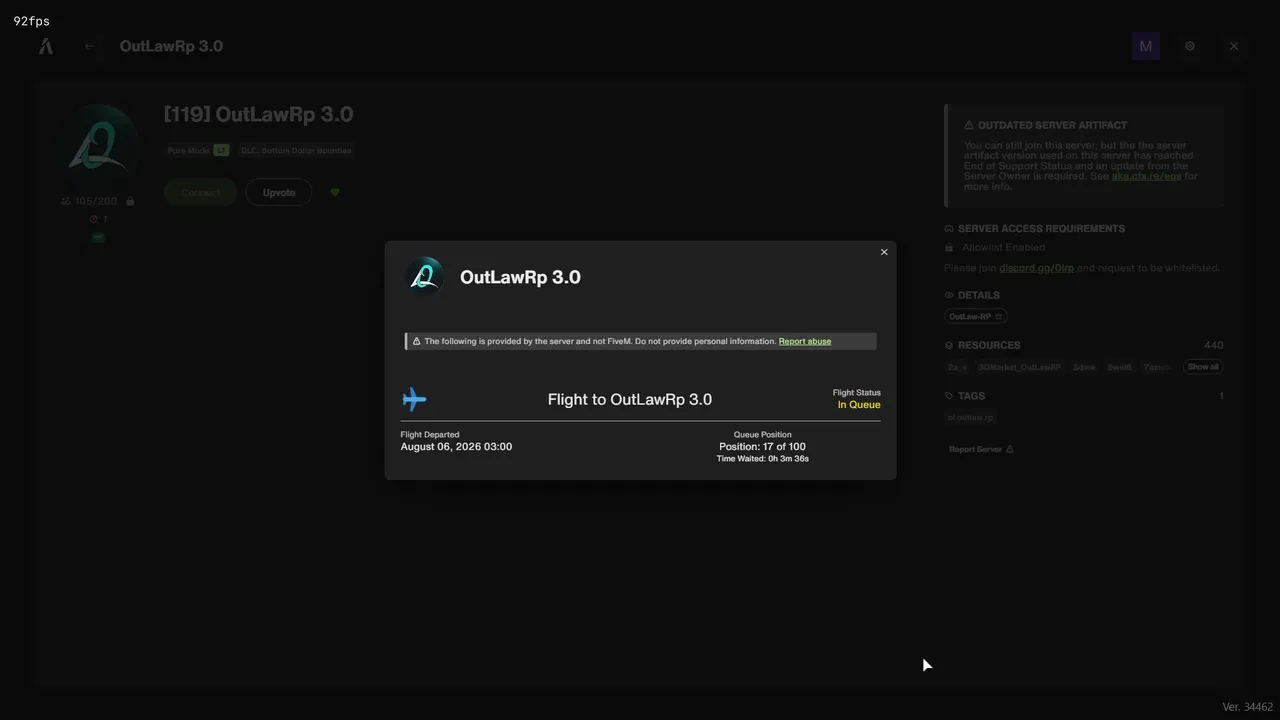Click the DLC: Bottom Dollar Bounties tag

click(295, 151)
